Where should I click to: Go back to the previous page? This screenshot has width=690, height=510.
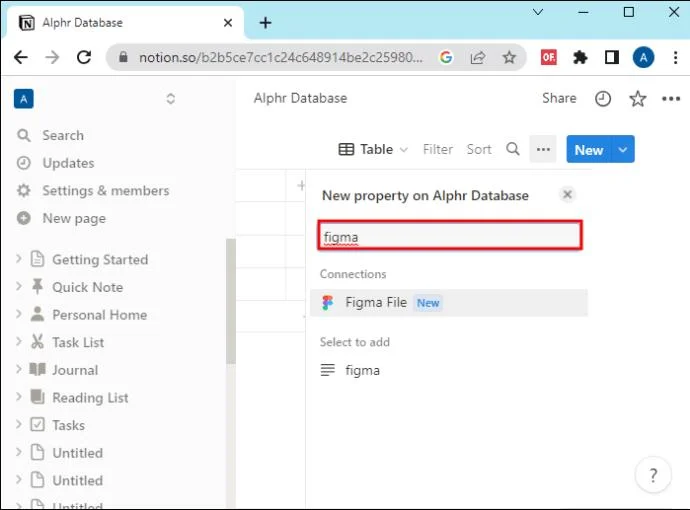coord(21,57)
